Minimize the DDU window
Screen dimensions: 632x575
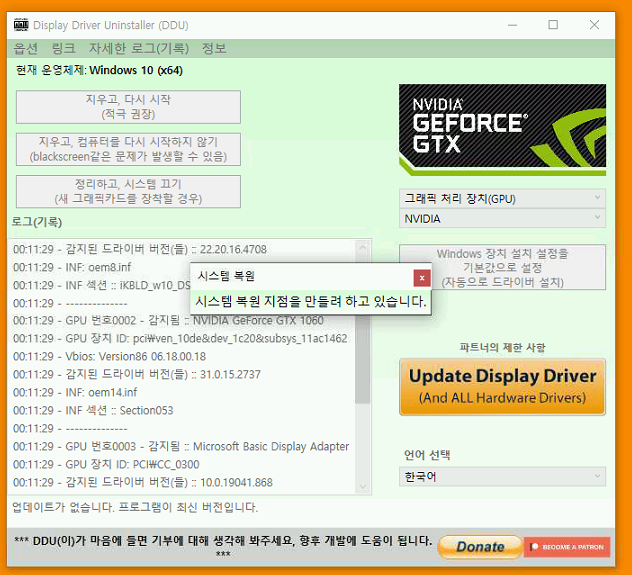coord(512,25)
